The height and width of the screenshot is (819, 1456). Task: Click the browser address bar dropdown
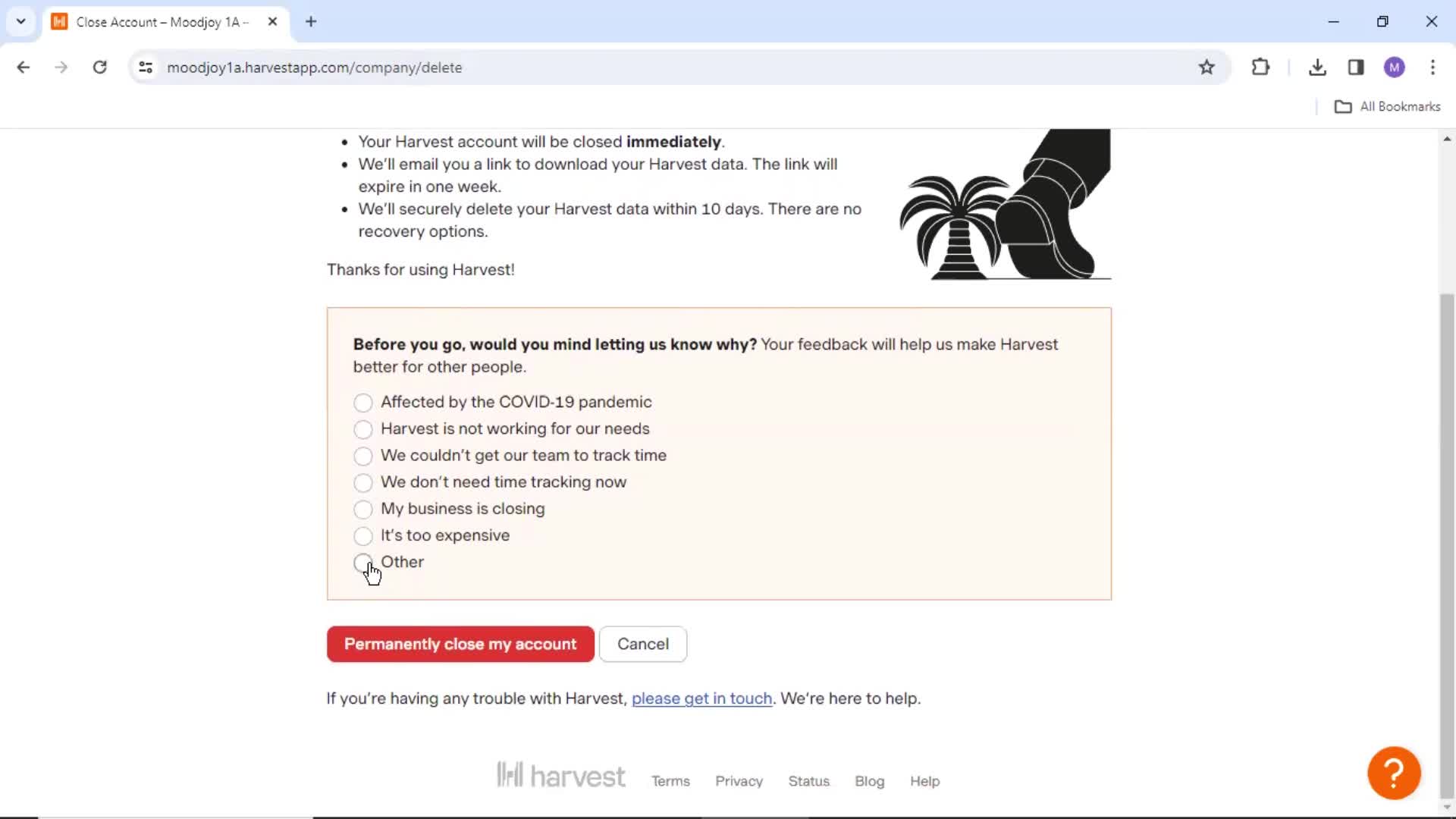20,21
